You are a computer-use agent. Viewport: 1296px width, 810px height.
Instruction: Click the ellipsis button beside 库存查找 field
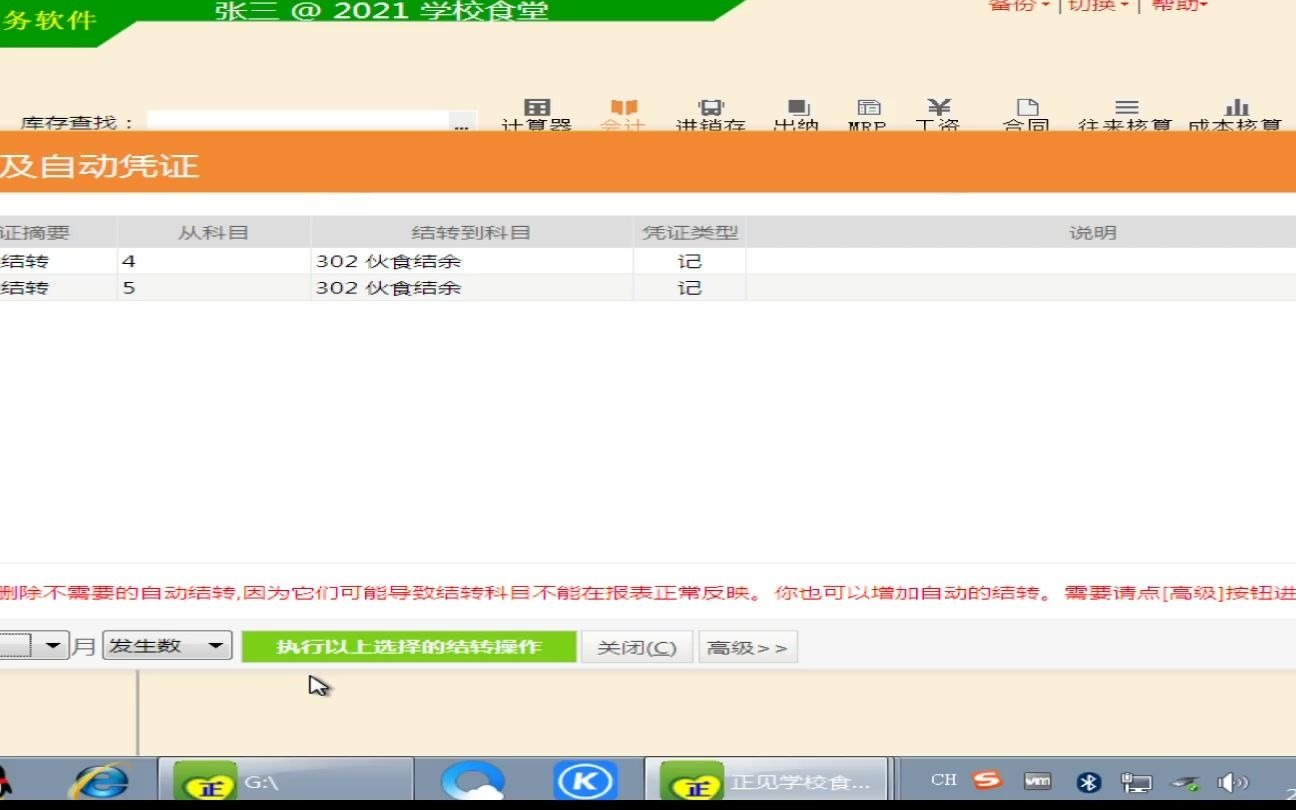(461, 124)
